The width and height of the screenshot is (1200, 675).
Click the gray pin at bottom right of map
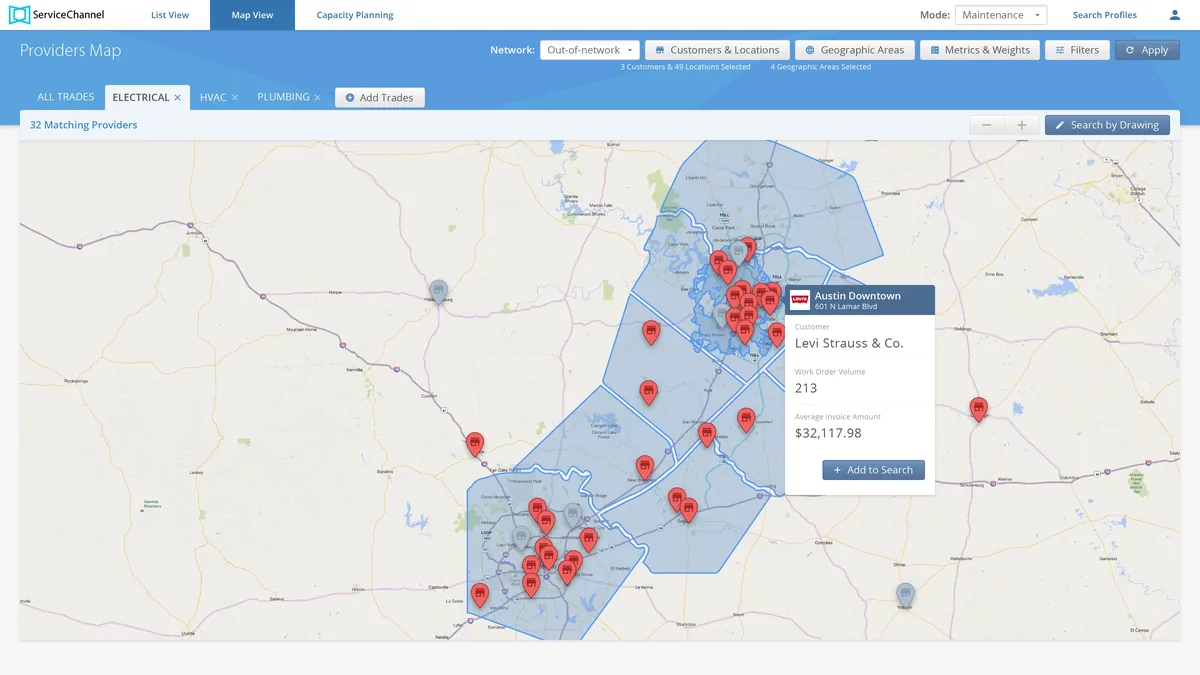coord(905,595)
